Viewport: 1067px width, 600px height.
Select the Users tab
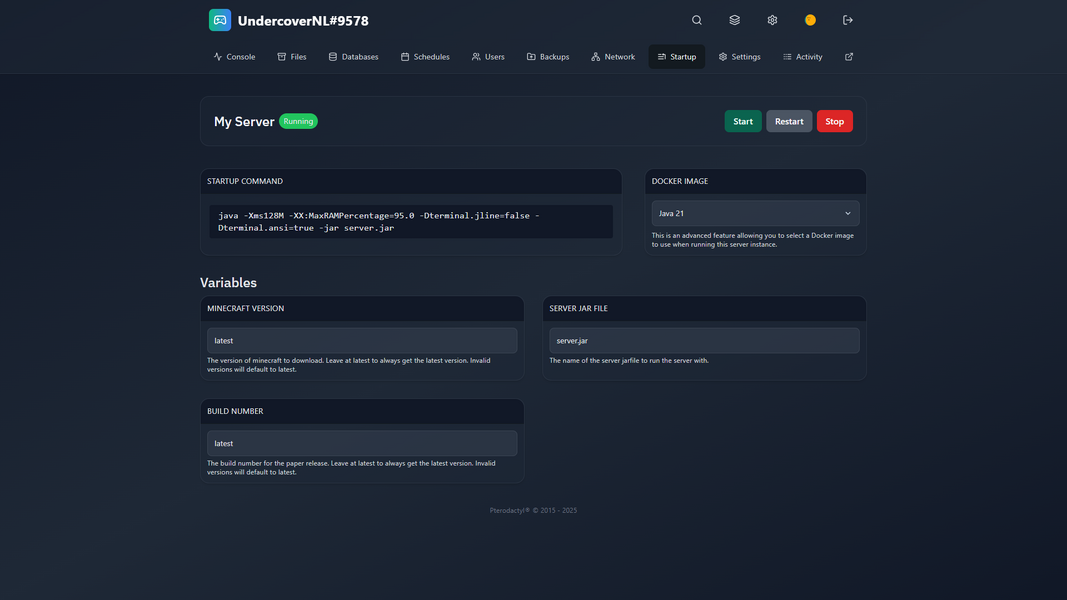tap(488, 56)
